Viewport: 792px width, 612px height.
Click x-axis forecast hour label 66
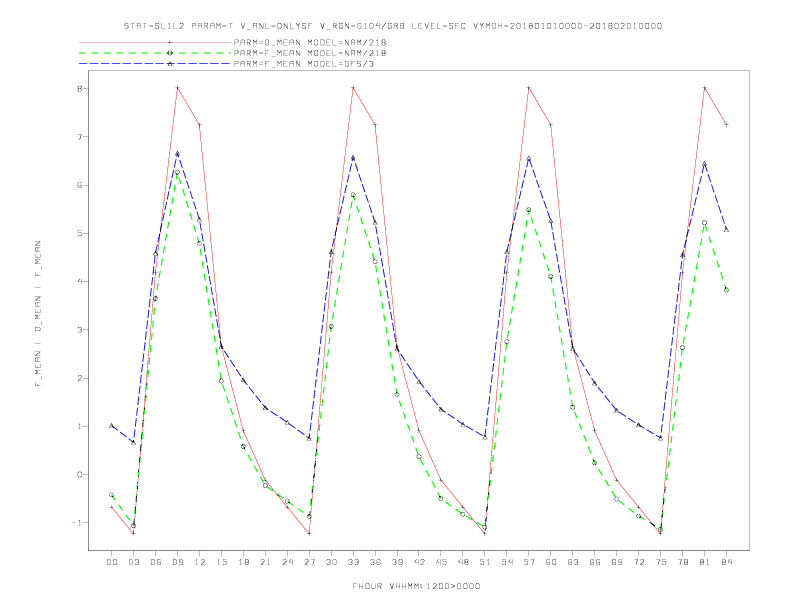[595, 562]
